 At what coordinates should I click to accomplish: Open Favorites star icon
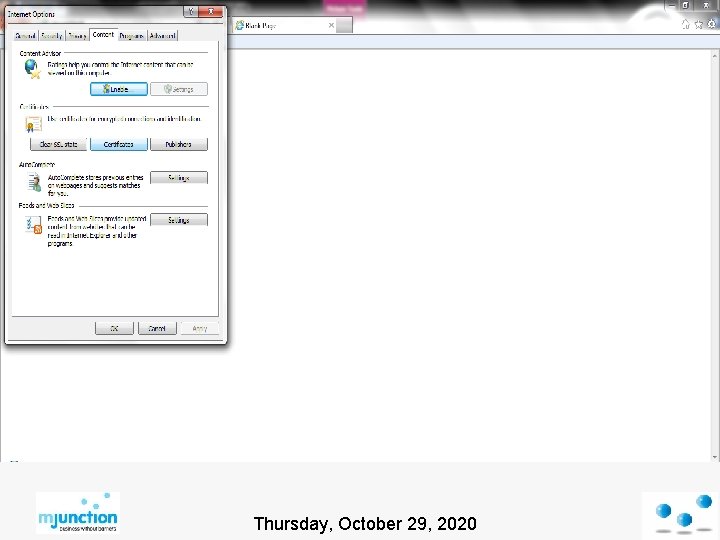(698, 25)
